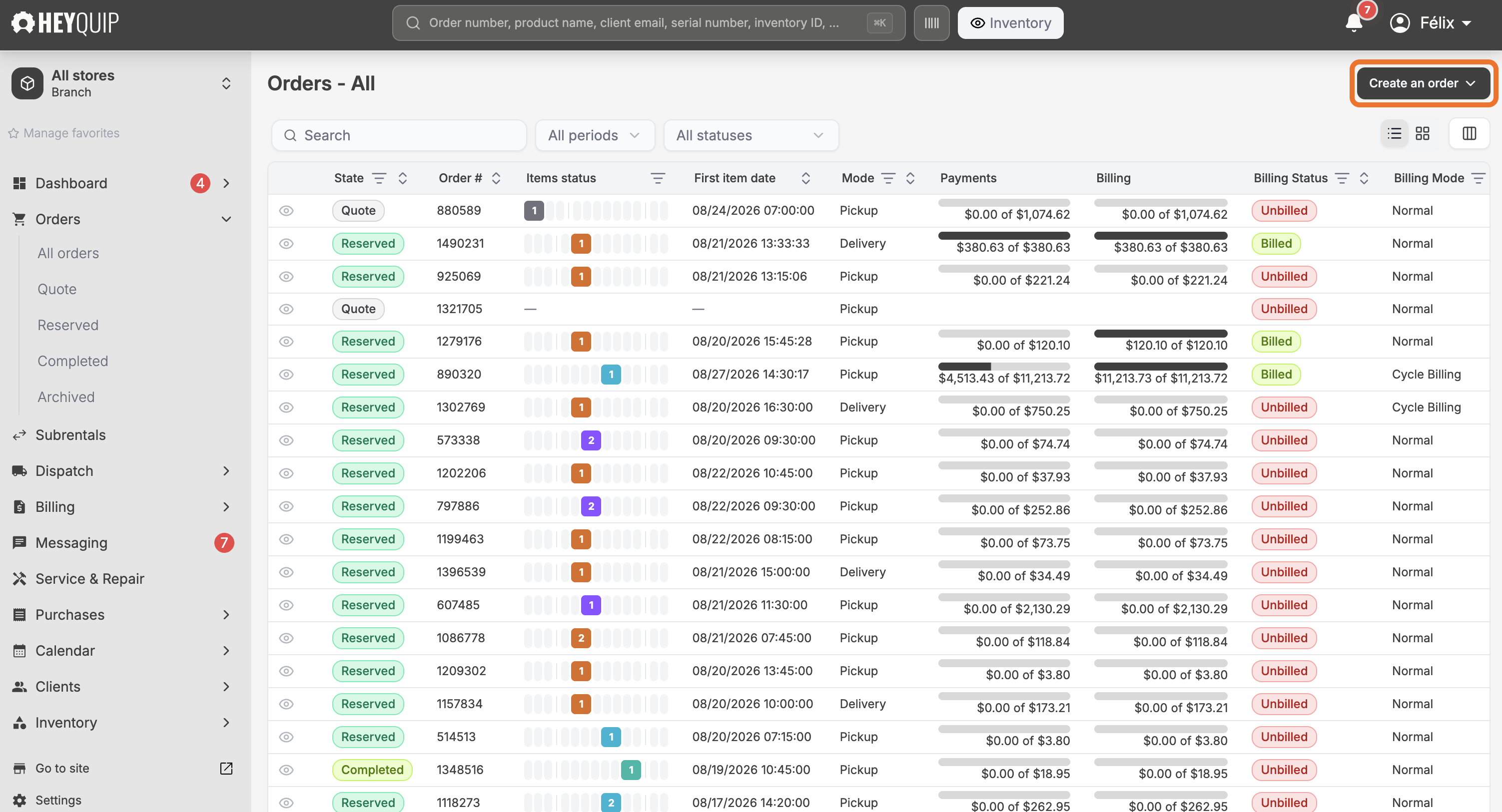
Task: Filter the Items status column
Action: pos(658,178)
